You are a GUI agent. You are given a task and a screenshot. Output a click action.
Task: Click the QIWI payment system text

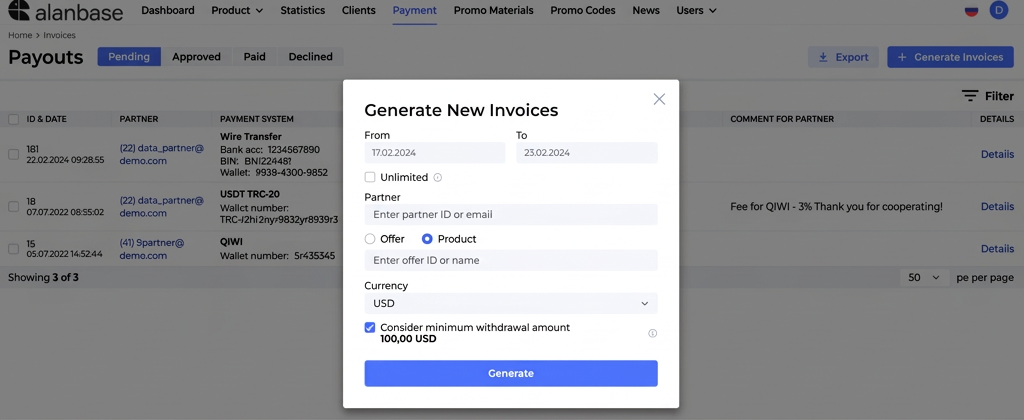tap(231, 242)
